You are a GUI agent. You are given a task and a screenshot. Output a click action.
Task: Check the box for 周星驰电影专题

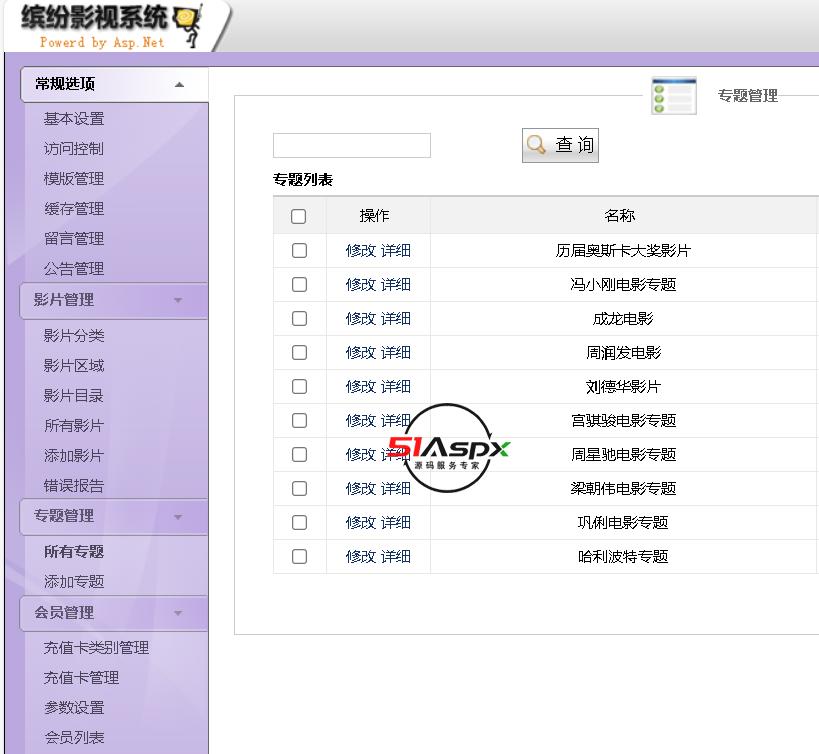(x=299, y=454)
